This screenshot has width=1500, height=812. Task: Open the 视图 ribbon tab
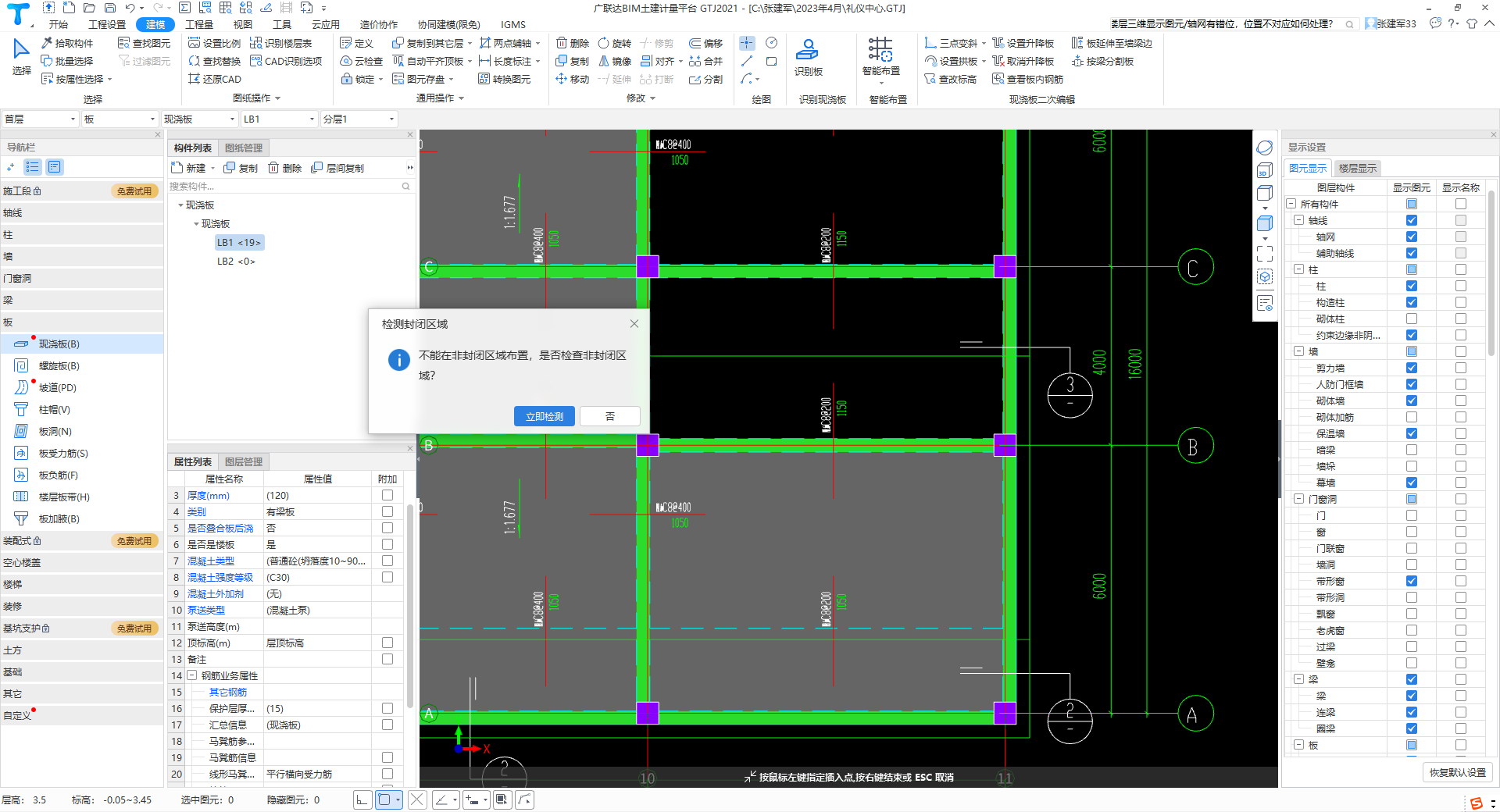tap(243, 25)
